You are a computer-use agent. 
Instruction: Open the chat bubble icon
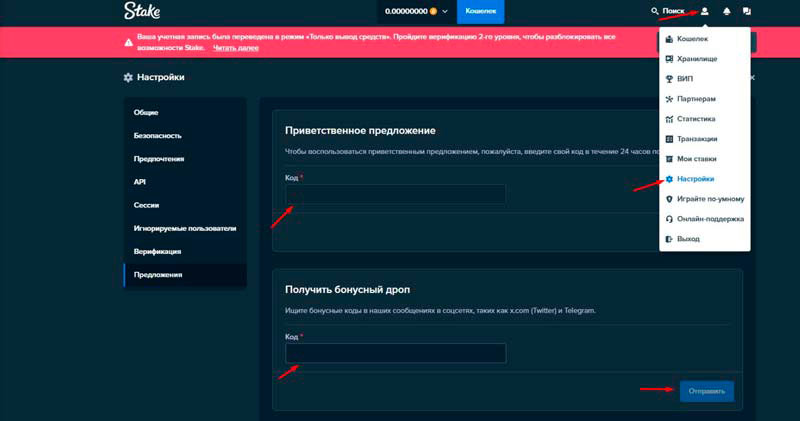(x=747, y=12)
